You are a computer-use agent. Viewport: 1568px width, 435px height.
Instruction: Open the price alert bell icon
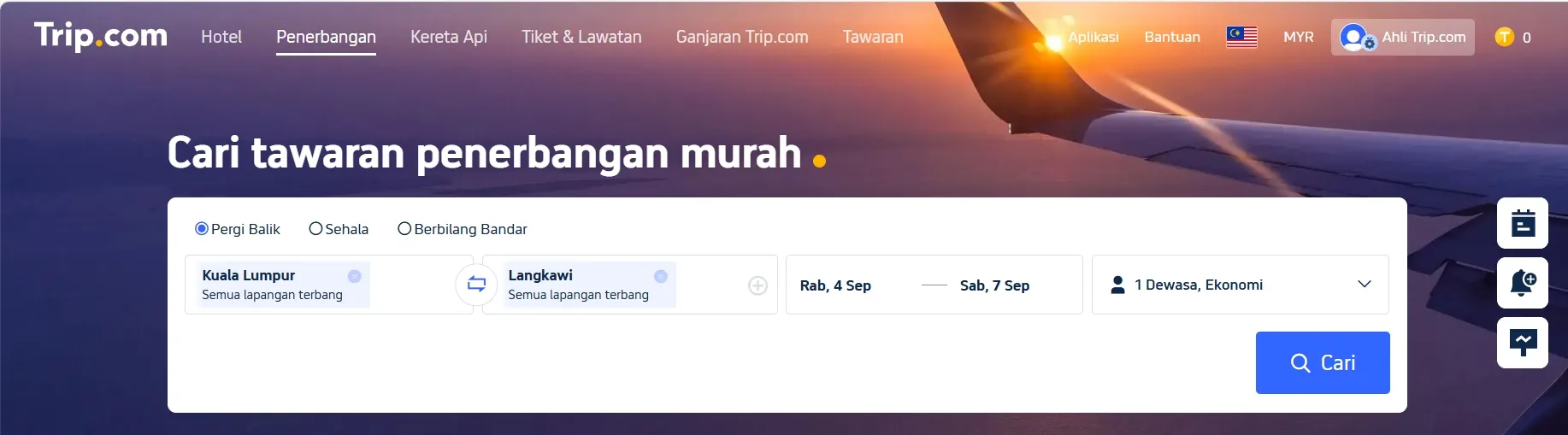[x=1523, y=283]
